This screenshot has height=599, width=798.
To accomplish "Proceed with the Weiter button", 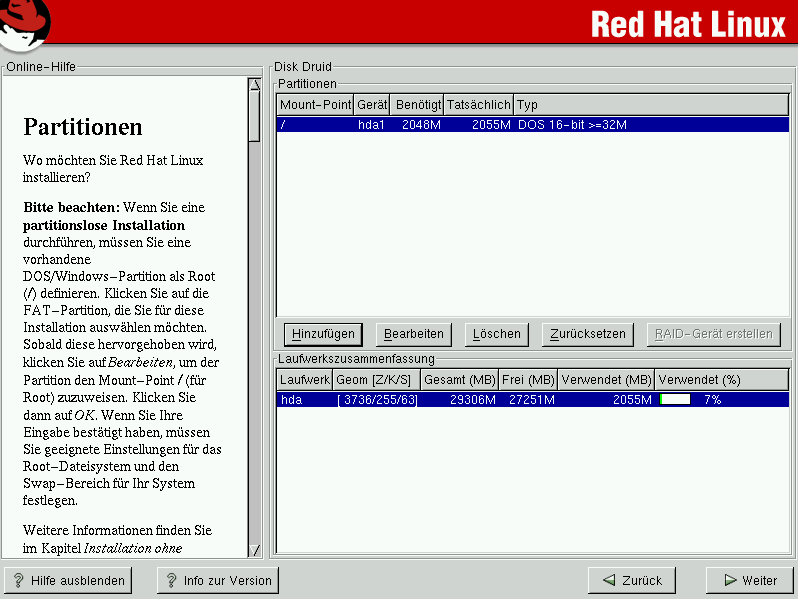I will 749,580.
